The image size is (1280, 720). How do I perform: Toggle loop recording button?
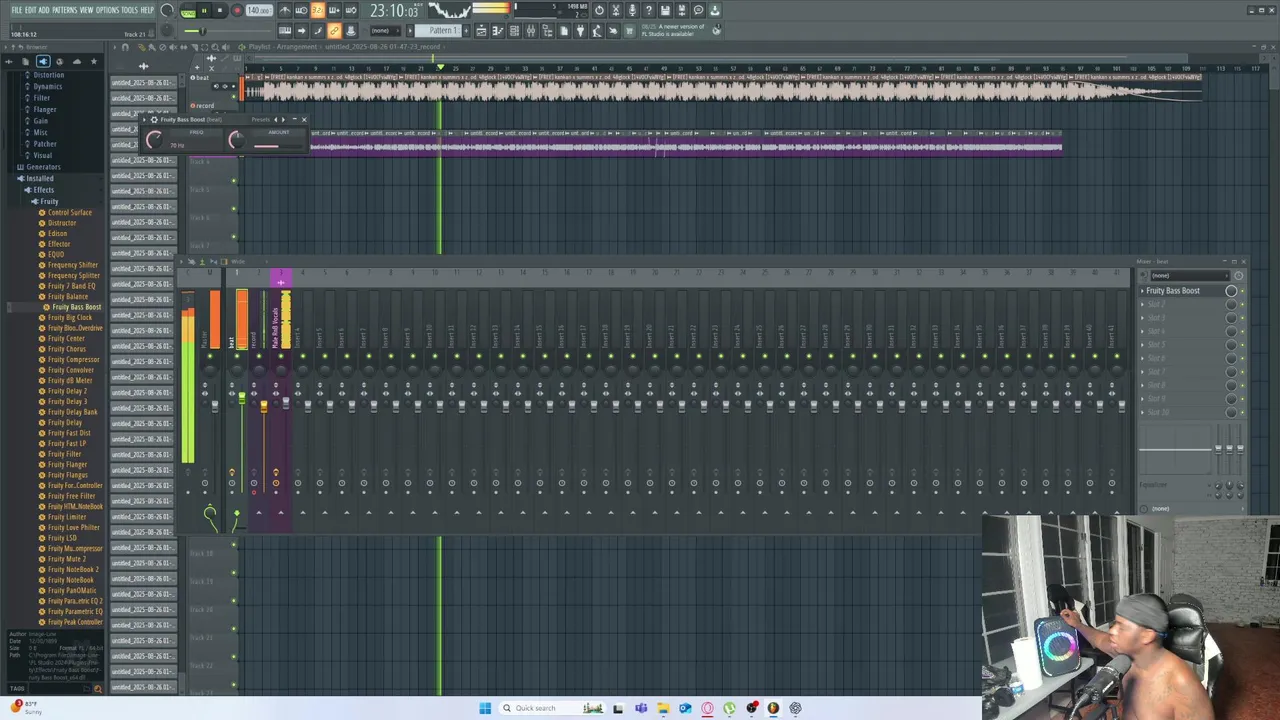tap(350, 10)
